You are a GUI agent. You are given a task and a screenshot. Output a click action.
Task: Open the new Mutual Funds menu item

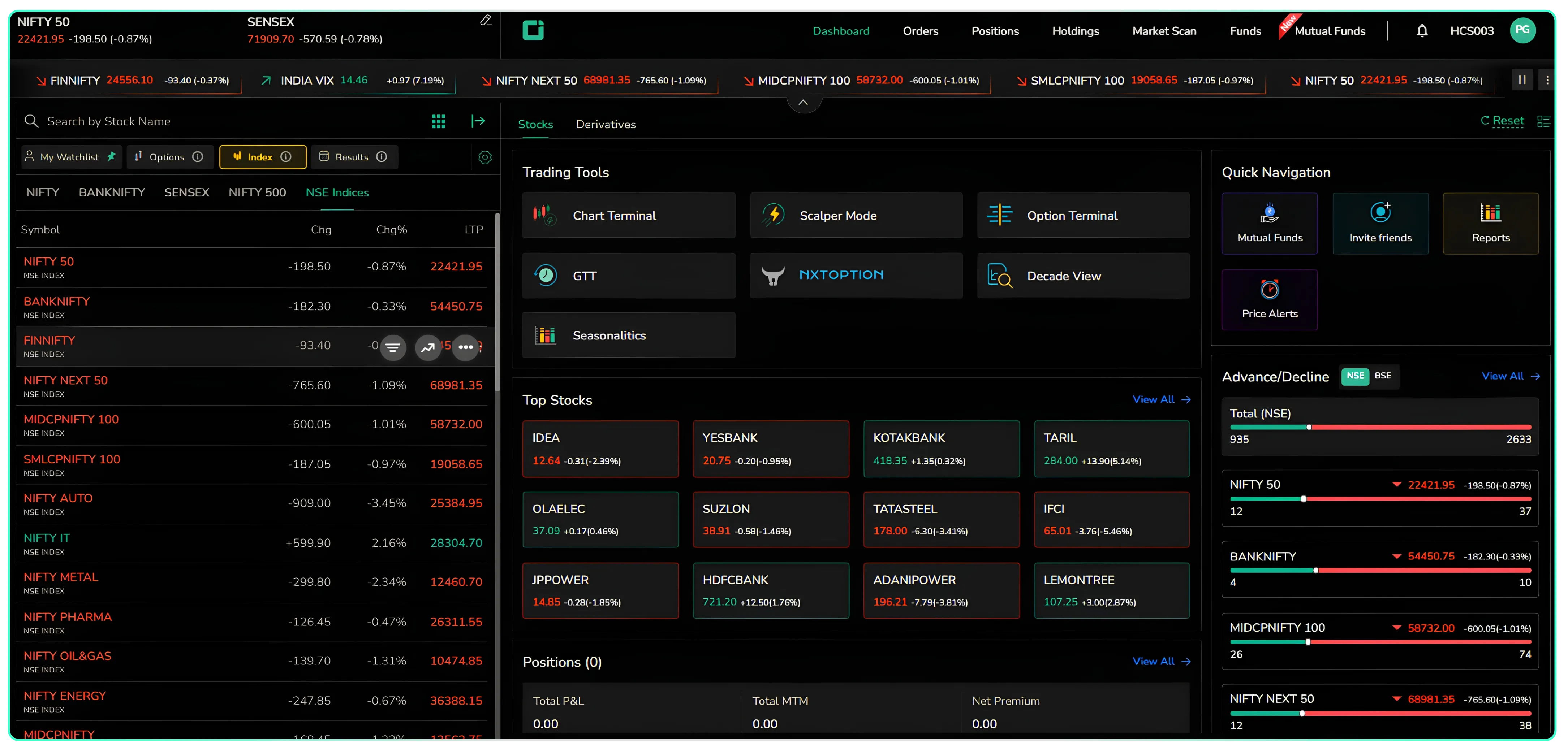pos(1330,31)
